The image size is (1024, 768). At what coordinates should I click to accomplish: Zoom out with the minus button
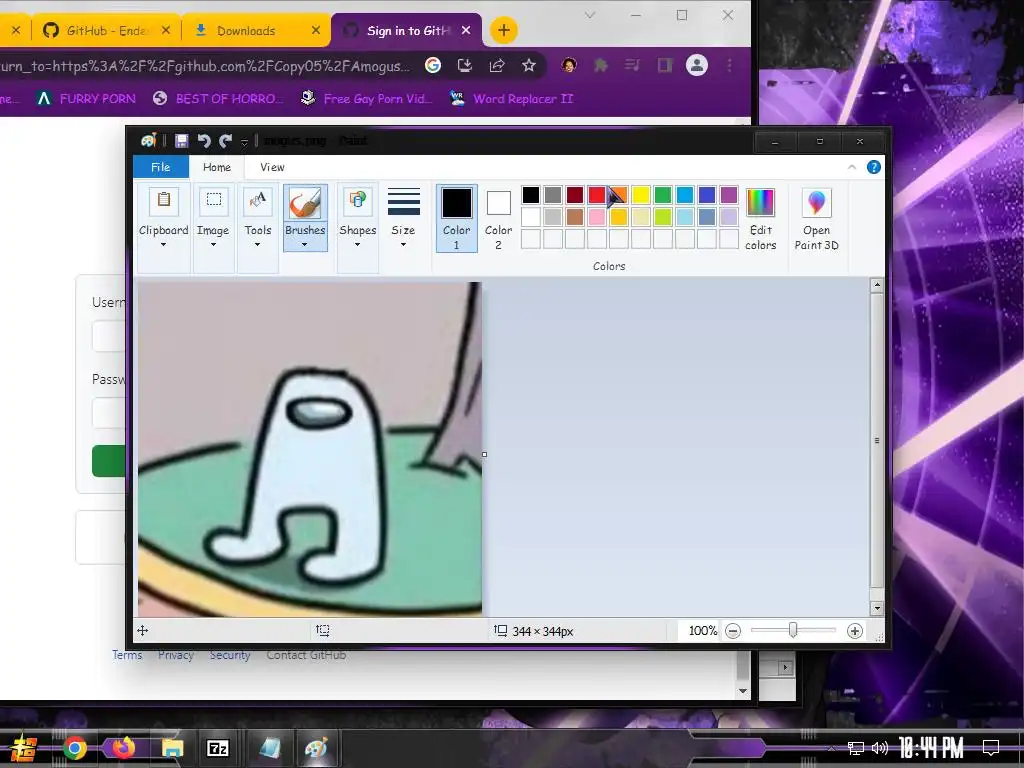click(733, 631)
